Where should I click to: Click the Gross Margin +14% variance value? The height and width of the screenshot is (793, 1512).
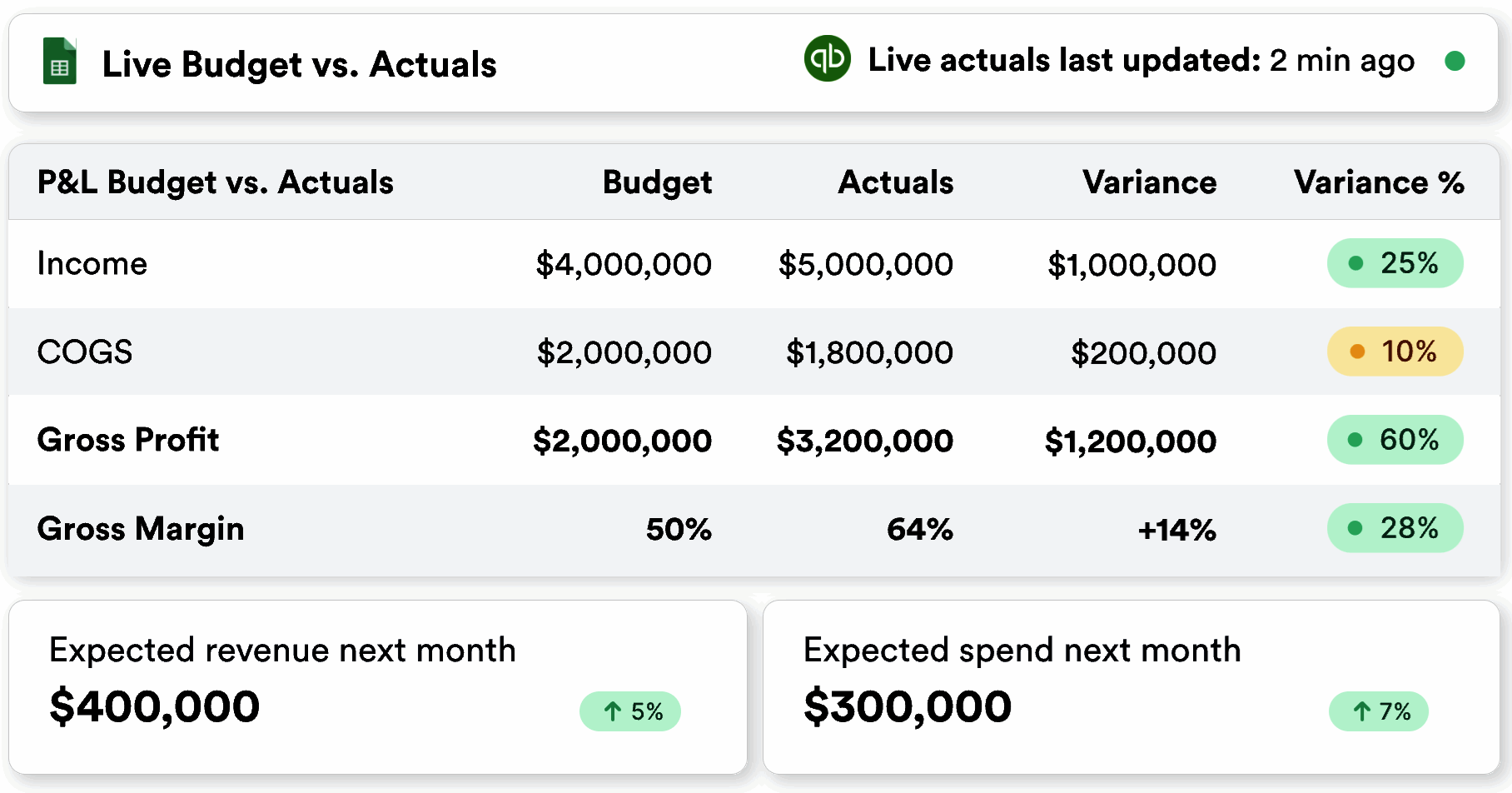(x=1176, y=530)
